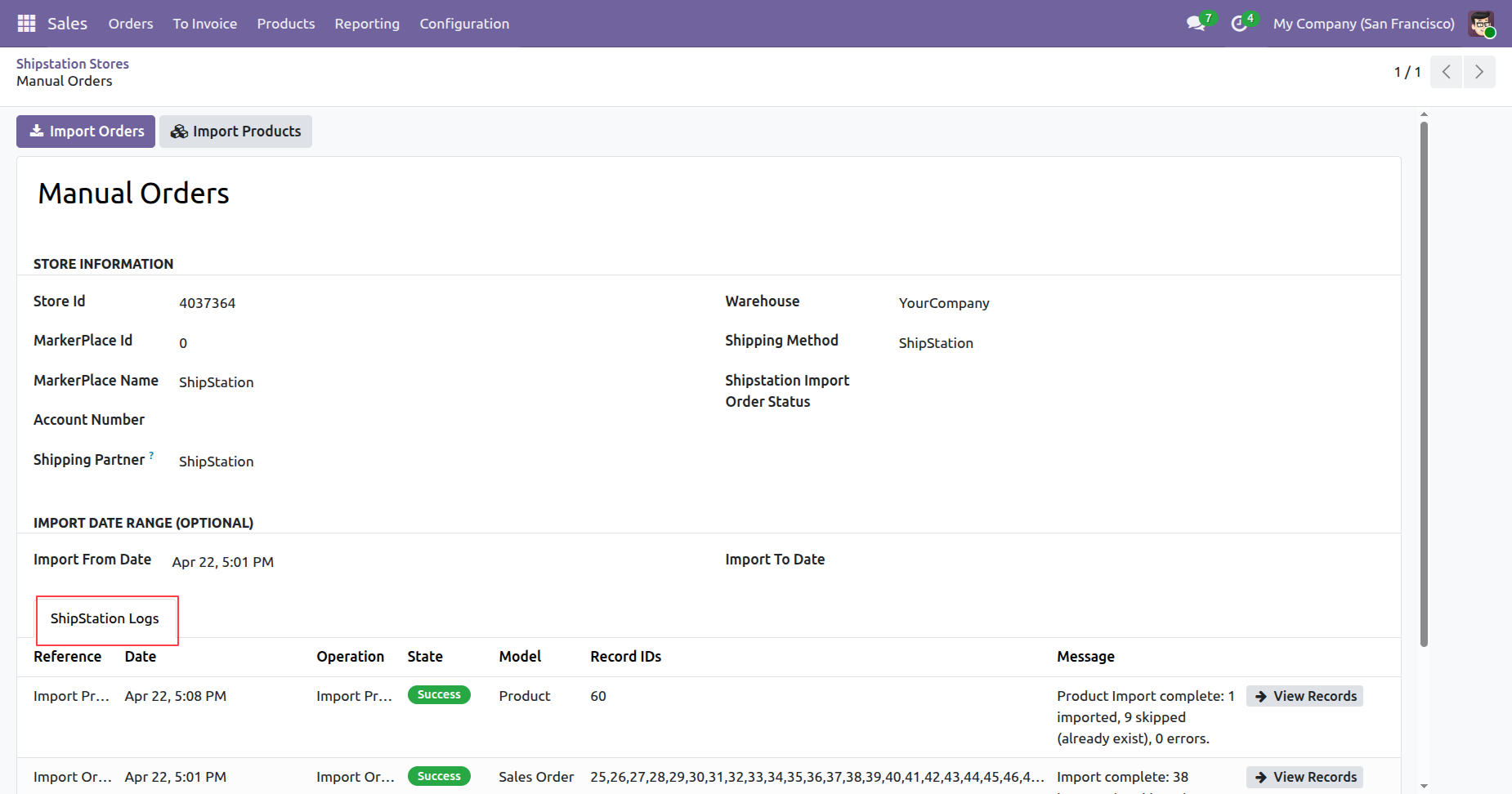The image size is (1512, 794).
Task: Click the form vertical scrollbar
Action: pos(1424,384)
